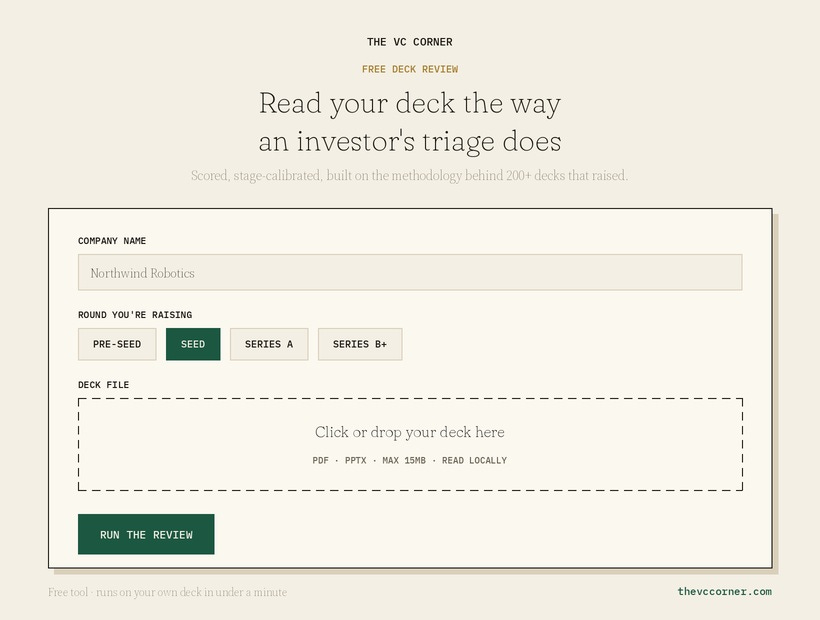The height and width of the screenshot is (620, 820).
Task: Open the deck file drop zone
Action: [x=410, y=444]
